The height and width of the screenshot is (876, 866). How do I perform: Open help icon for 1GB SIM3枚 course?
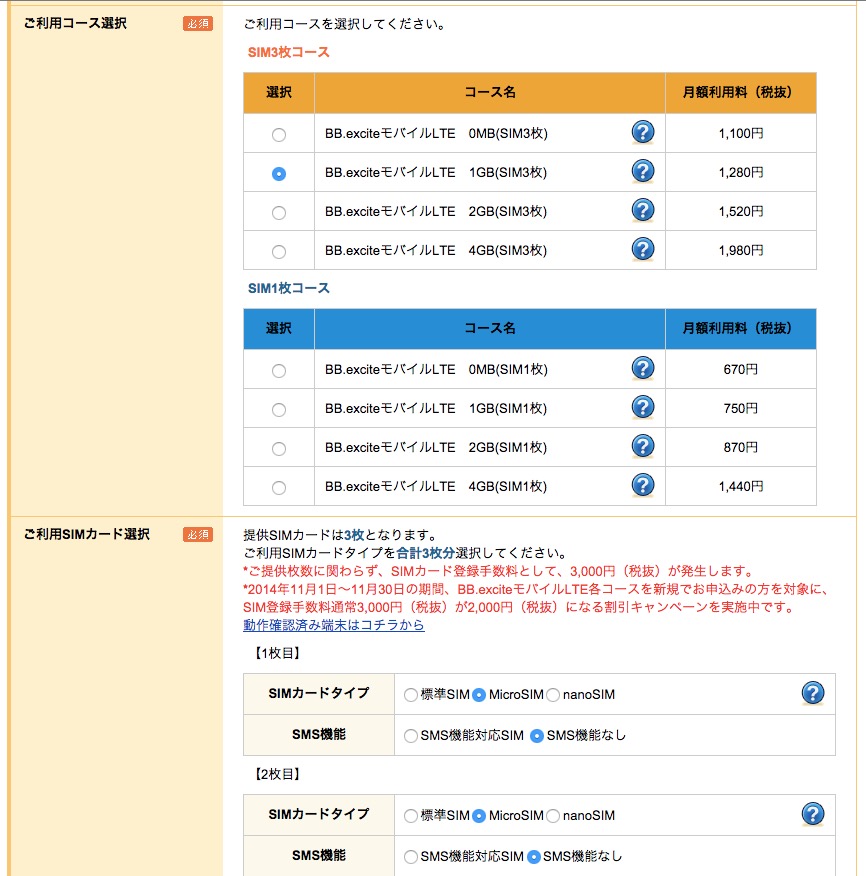[x=643, y=172]
